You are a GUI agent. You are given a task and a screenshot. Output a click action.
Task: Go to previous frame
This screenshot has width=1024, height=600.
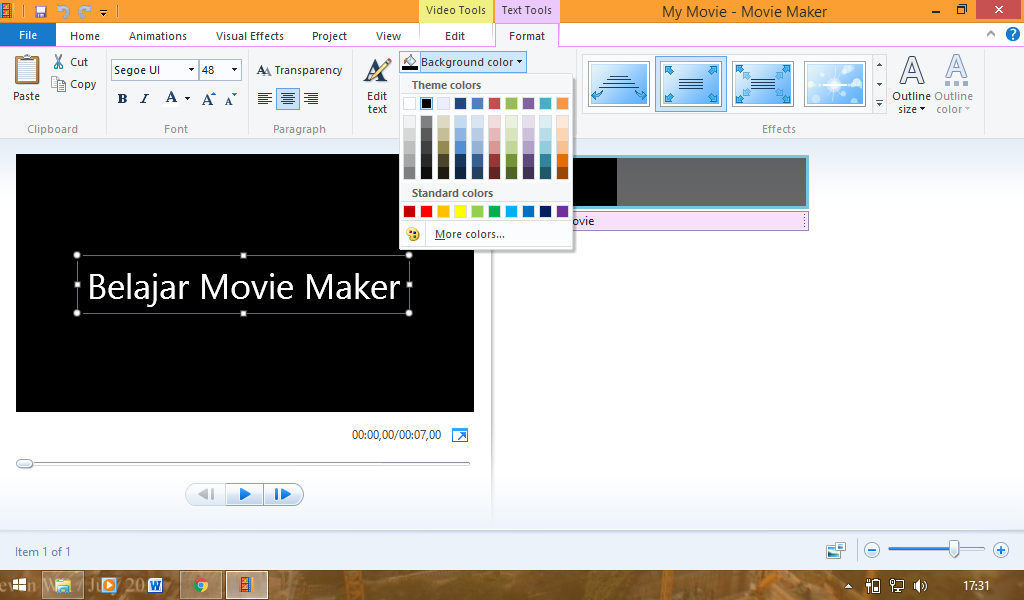pyautogui.click(x=206, y=494)
